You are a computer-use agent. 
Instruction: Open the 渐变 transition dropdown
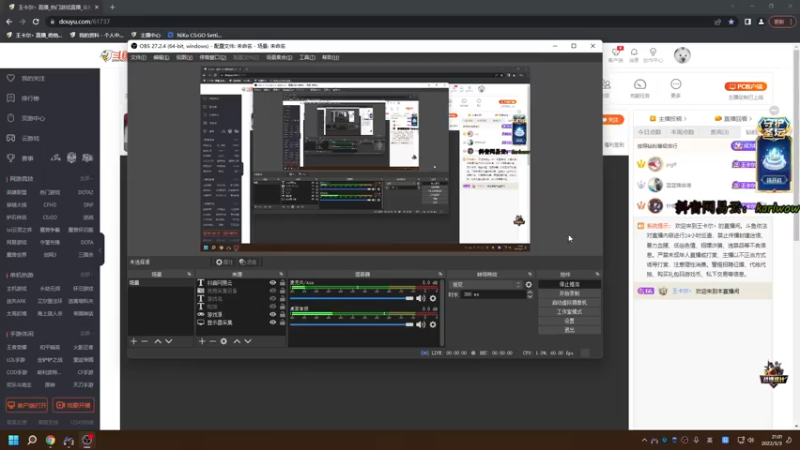pos(485,285)
